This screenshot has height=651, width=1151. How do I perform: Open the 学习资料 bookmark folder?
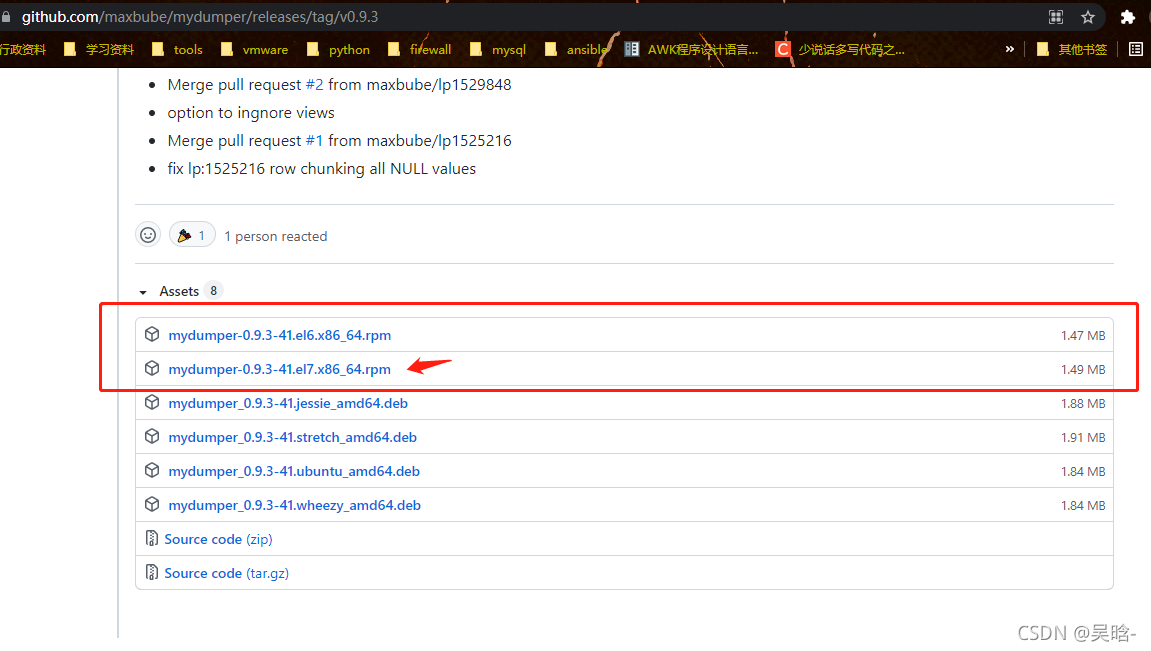point(99,49)
